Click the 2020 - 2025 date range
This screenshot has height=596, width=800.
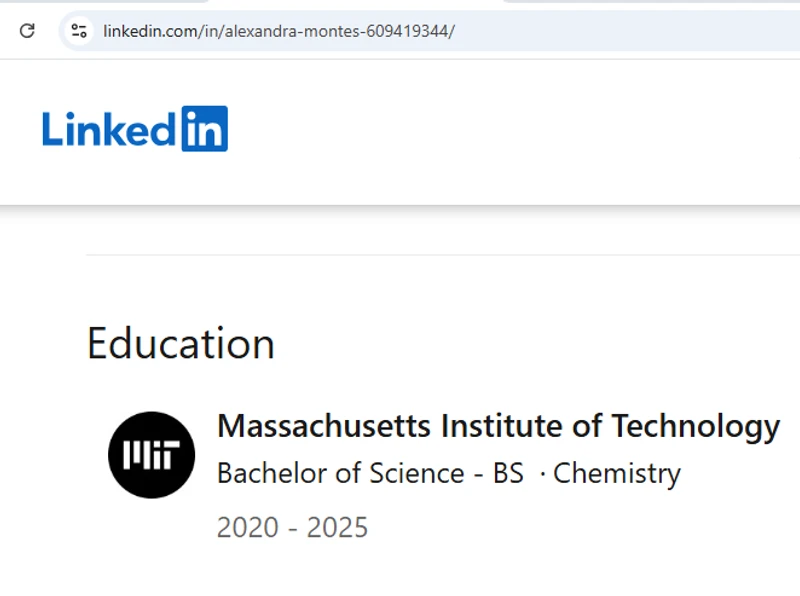coord(293,526)
